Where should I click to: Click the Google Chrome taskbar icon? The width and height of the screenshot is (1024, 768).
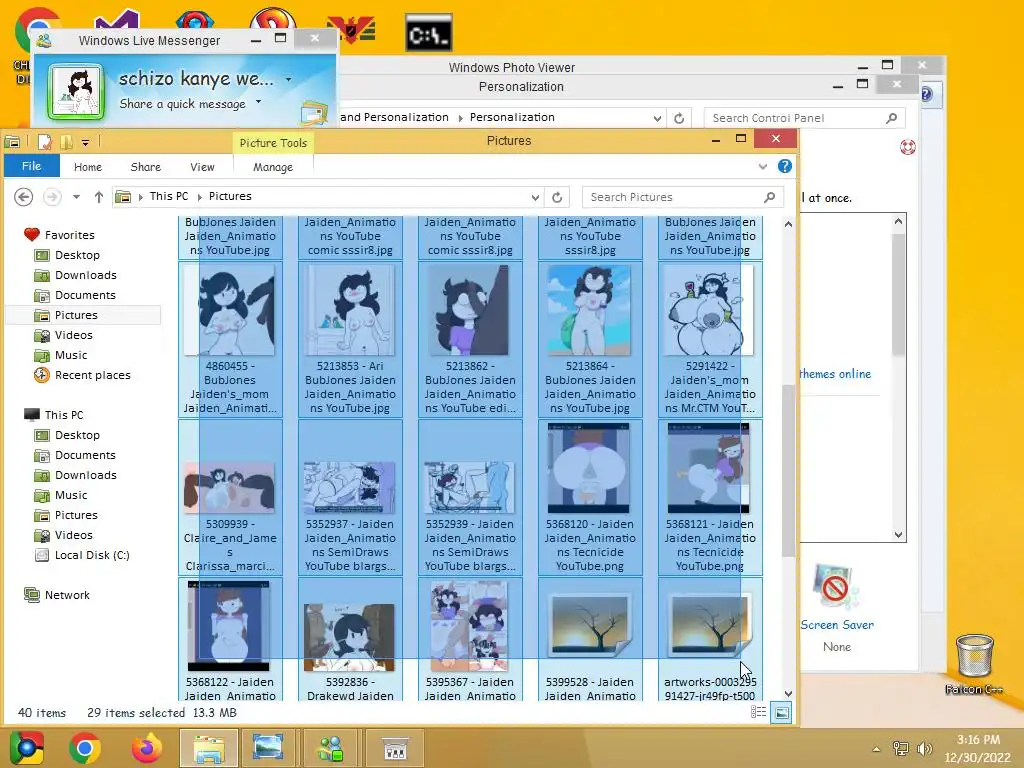[x=85, y=748]
